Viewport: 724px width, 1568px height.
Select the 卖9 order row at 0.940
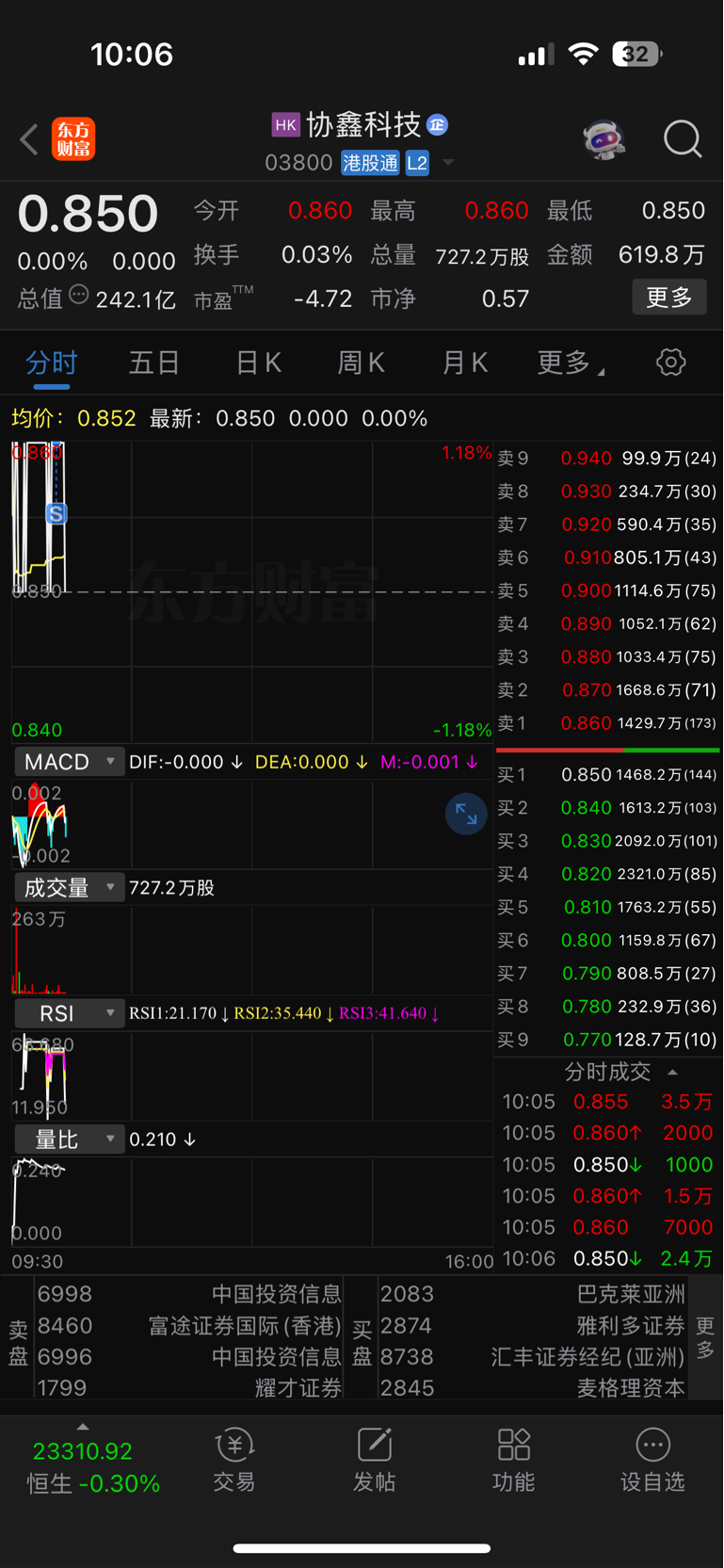point(607,459)
